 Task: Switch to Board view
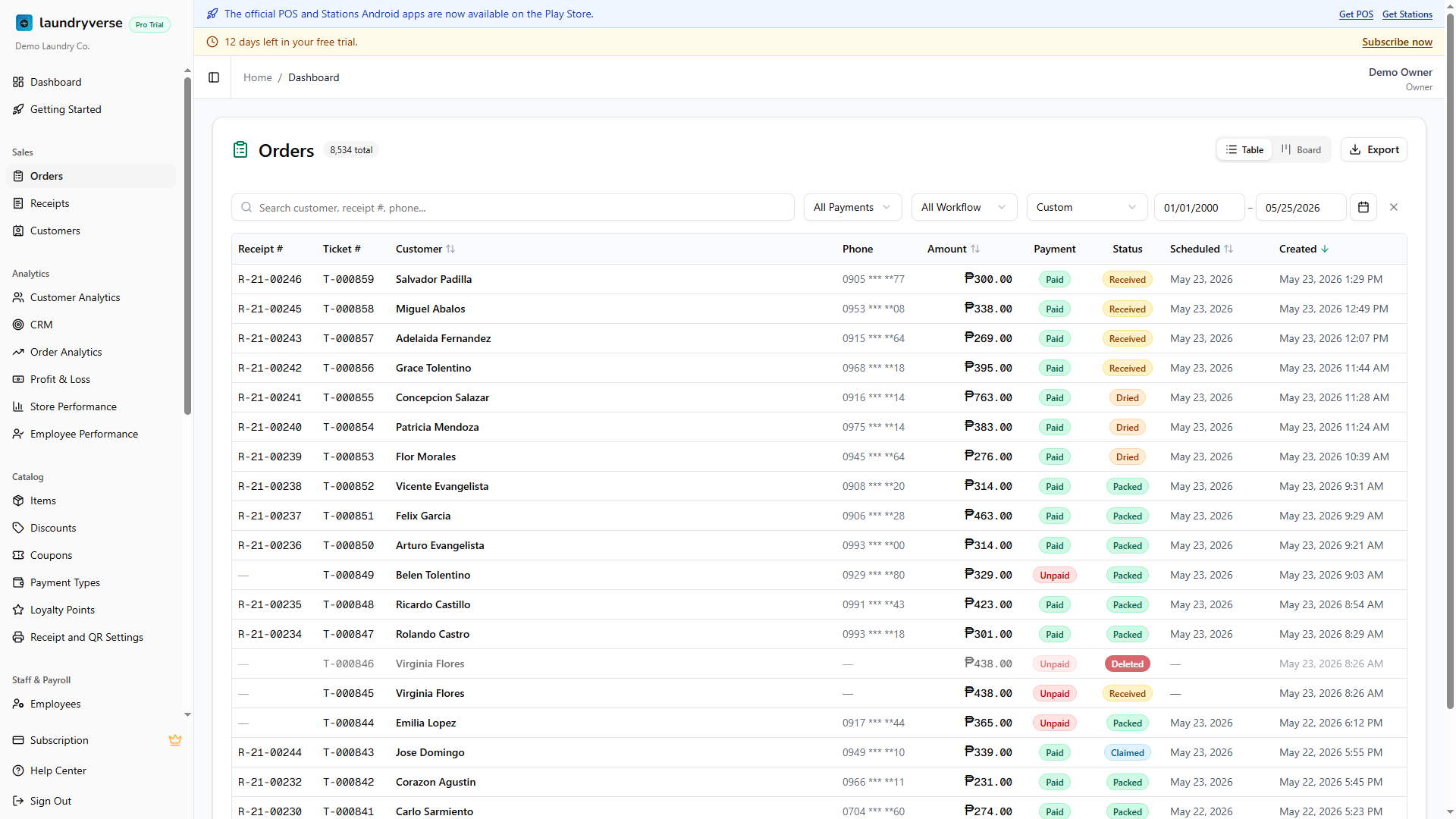1301,149
